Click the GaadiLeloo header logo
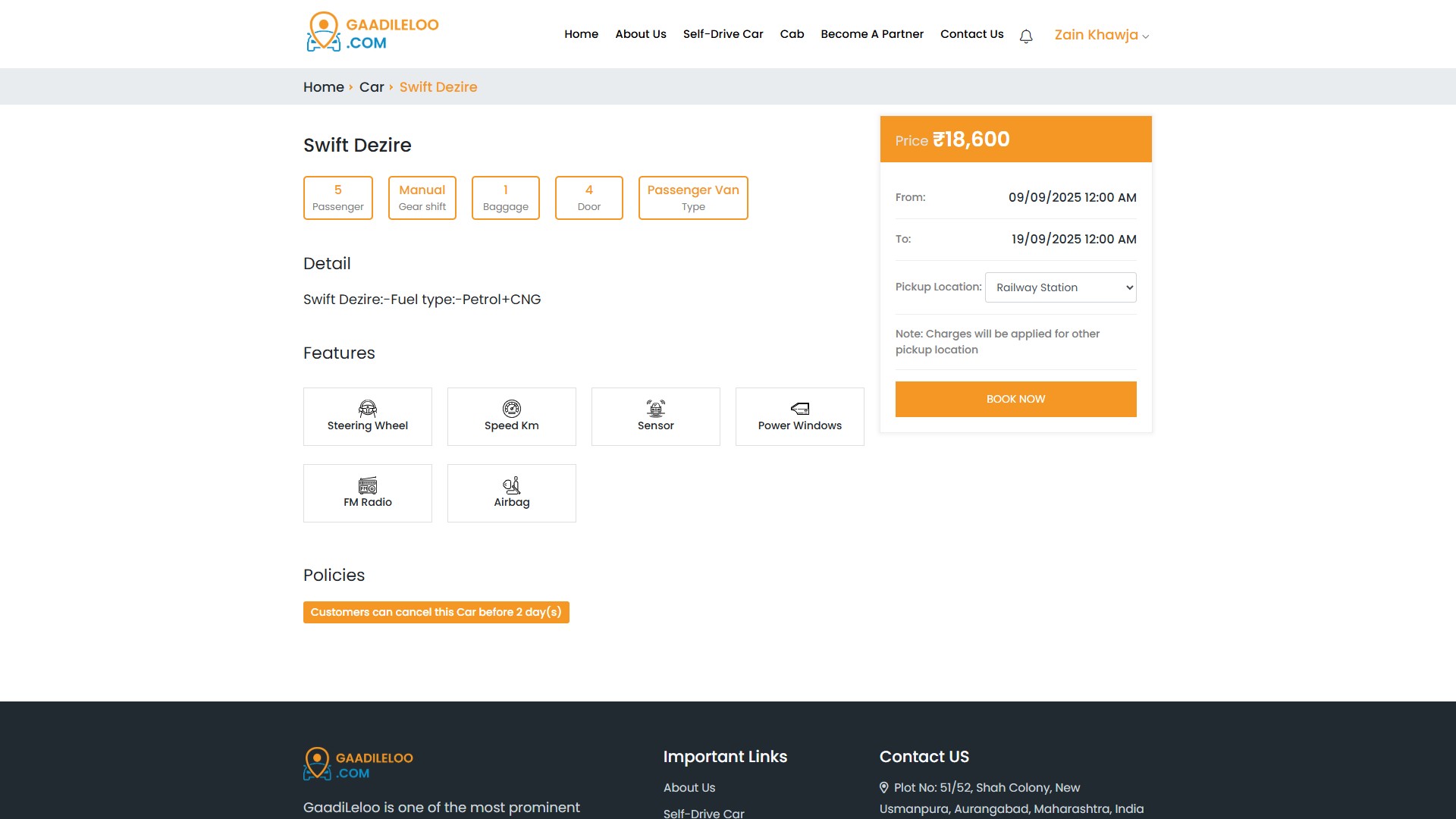This screenshot has width=1456, height=819. [x=372, y=33]
